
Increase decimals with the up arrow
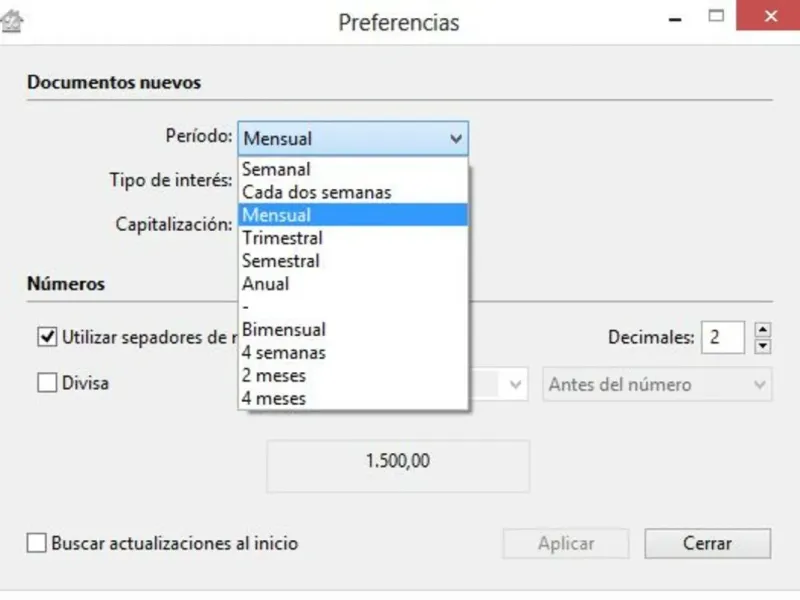763,329
